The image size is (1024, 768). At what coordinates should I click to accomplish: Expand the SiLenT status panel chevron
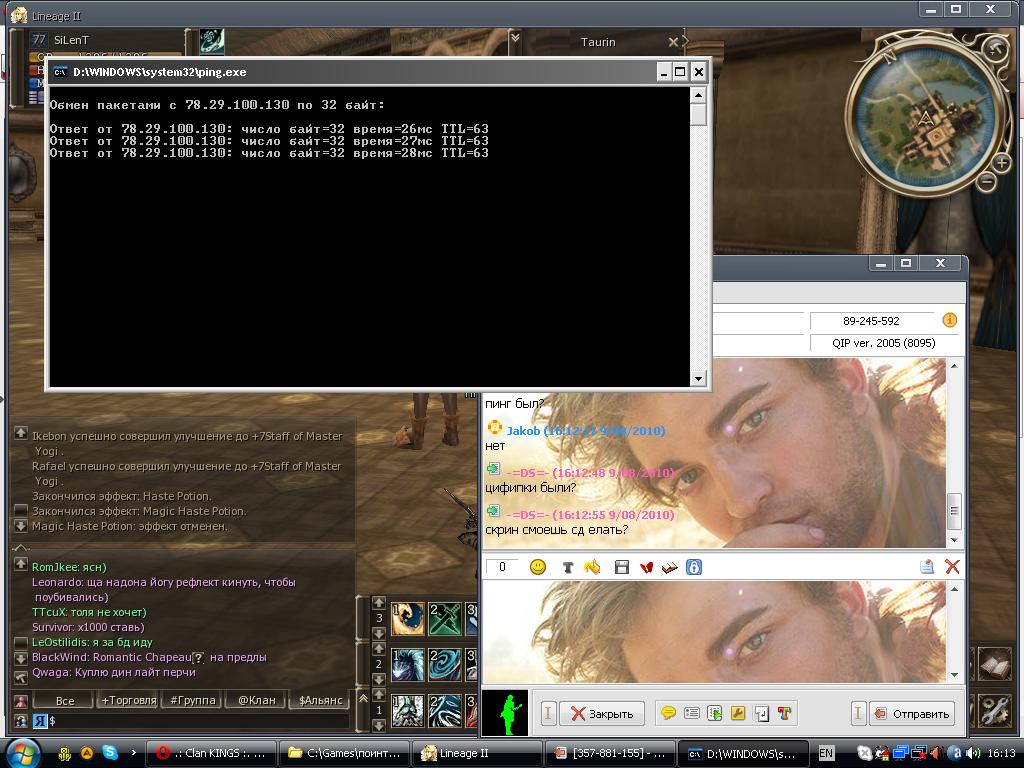pyautogui.click(x=515, y=39)
